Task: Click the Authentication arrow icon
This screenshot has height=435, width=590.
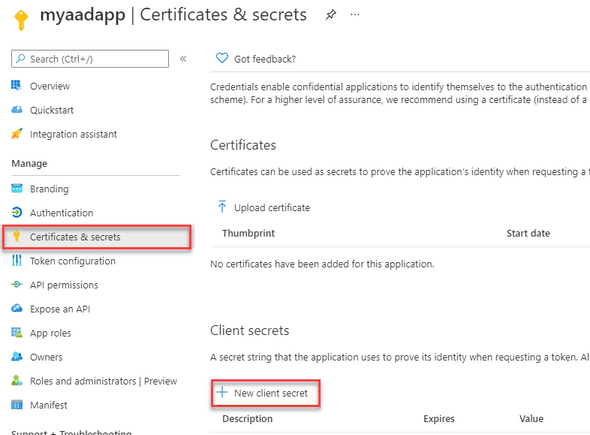Action: coord(17,212)
